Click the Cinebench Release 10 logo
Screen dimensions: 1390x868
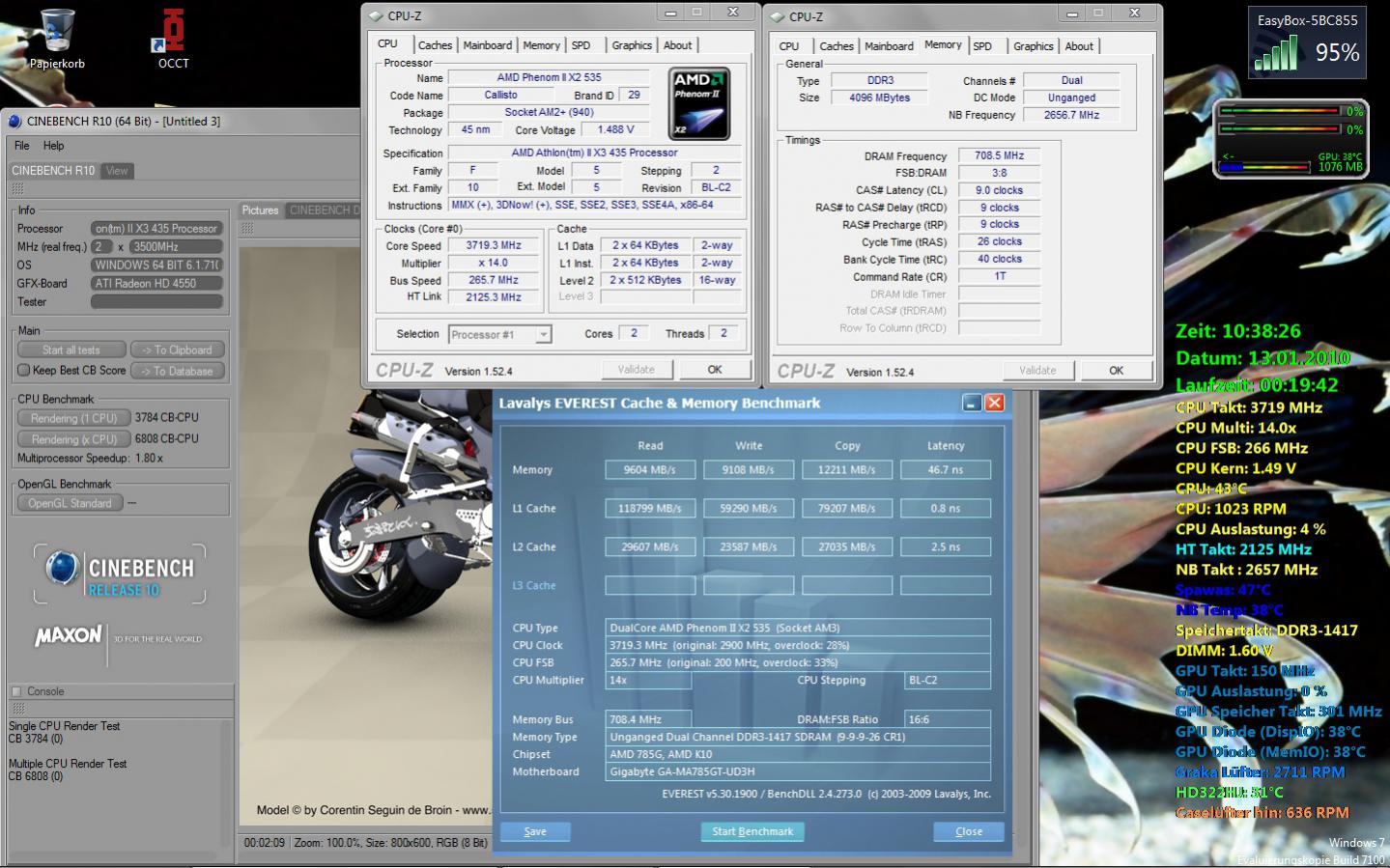click(121, 574)
